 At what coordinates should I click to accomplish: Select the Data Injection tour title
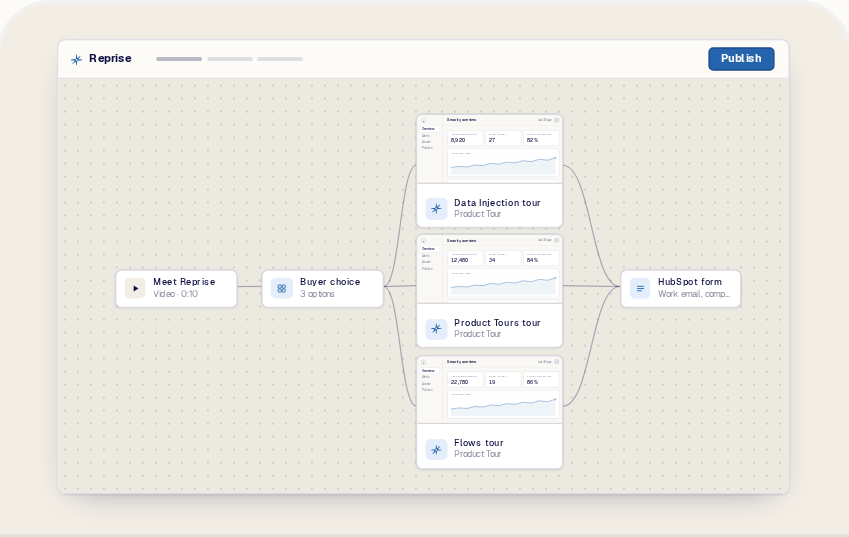coord(497,203)
